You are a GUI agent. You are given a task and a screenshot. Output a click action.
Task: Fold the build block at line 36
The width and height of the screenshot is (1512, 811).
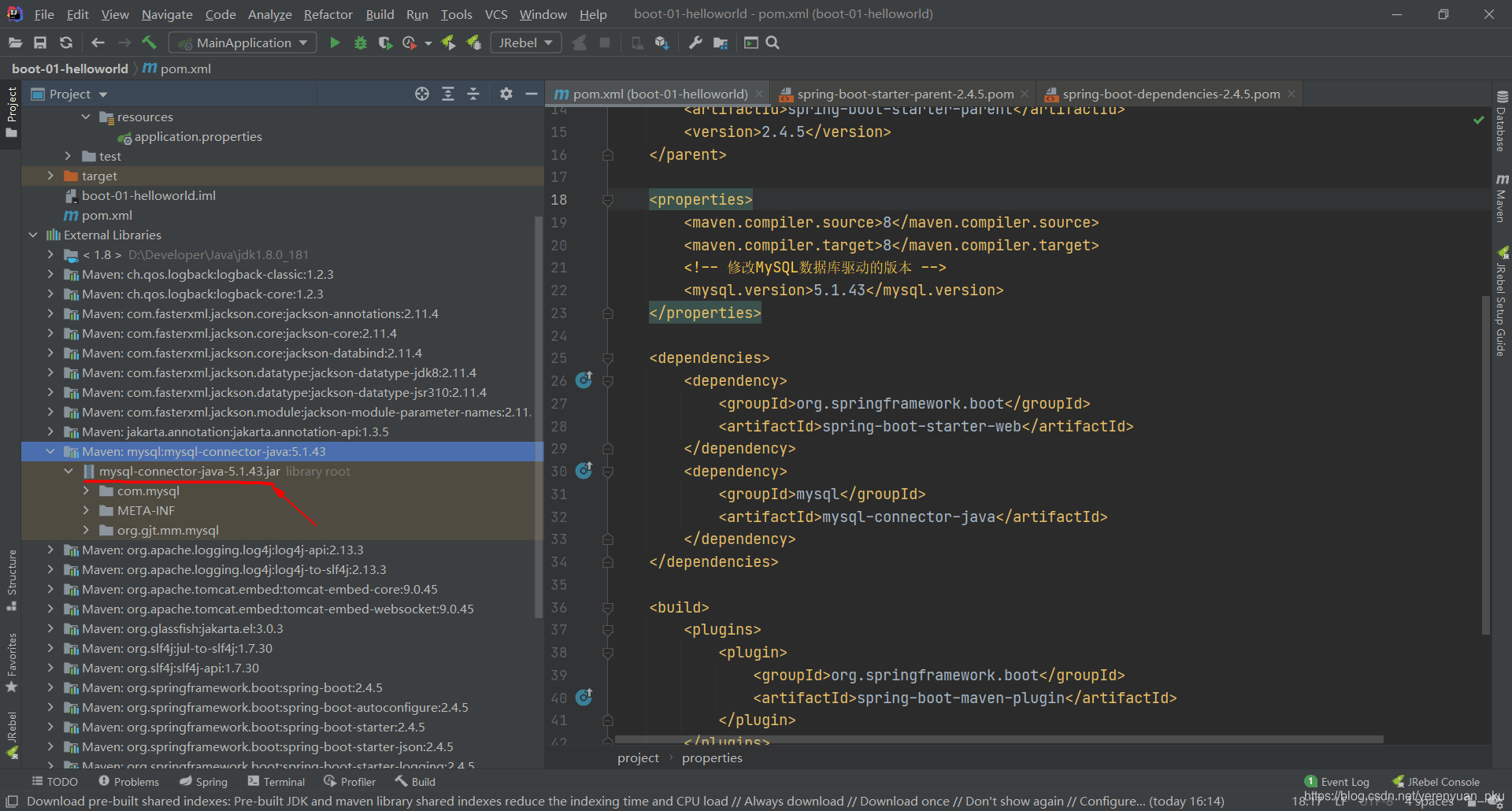click(608, 608)
